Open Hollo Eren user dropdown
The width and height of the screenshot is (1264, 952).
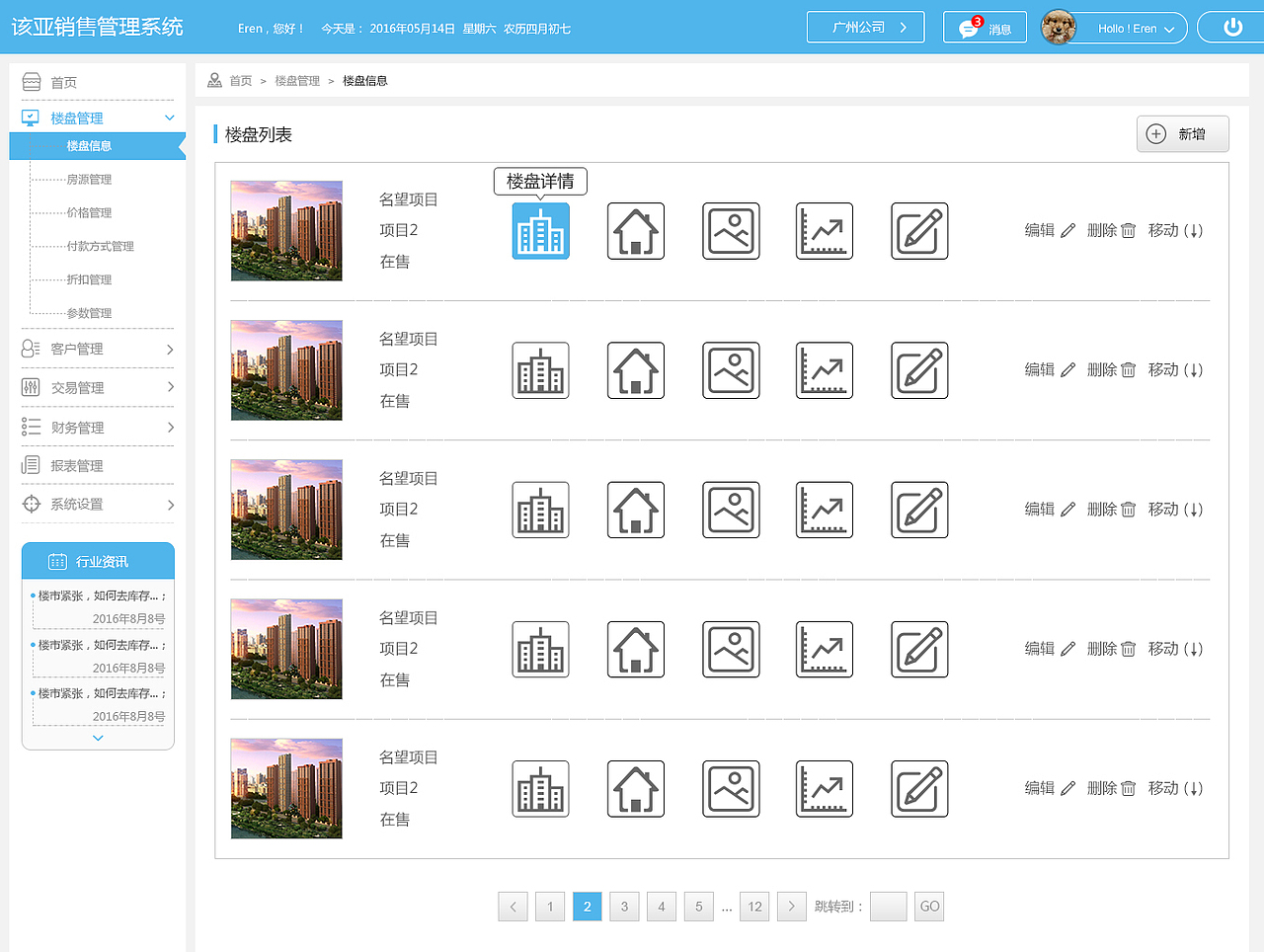tap(1135, 29)
